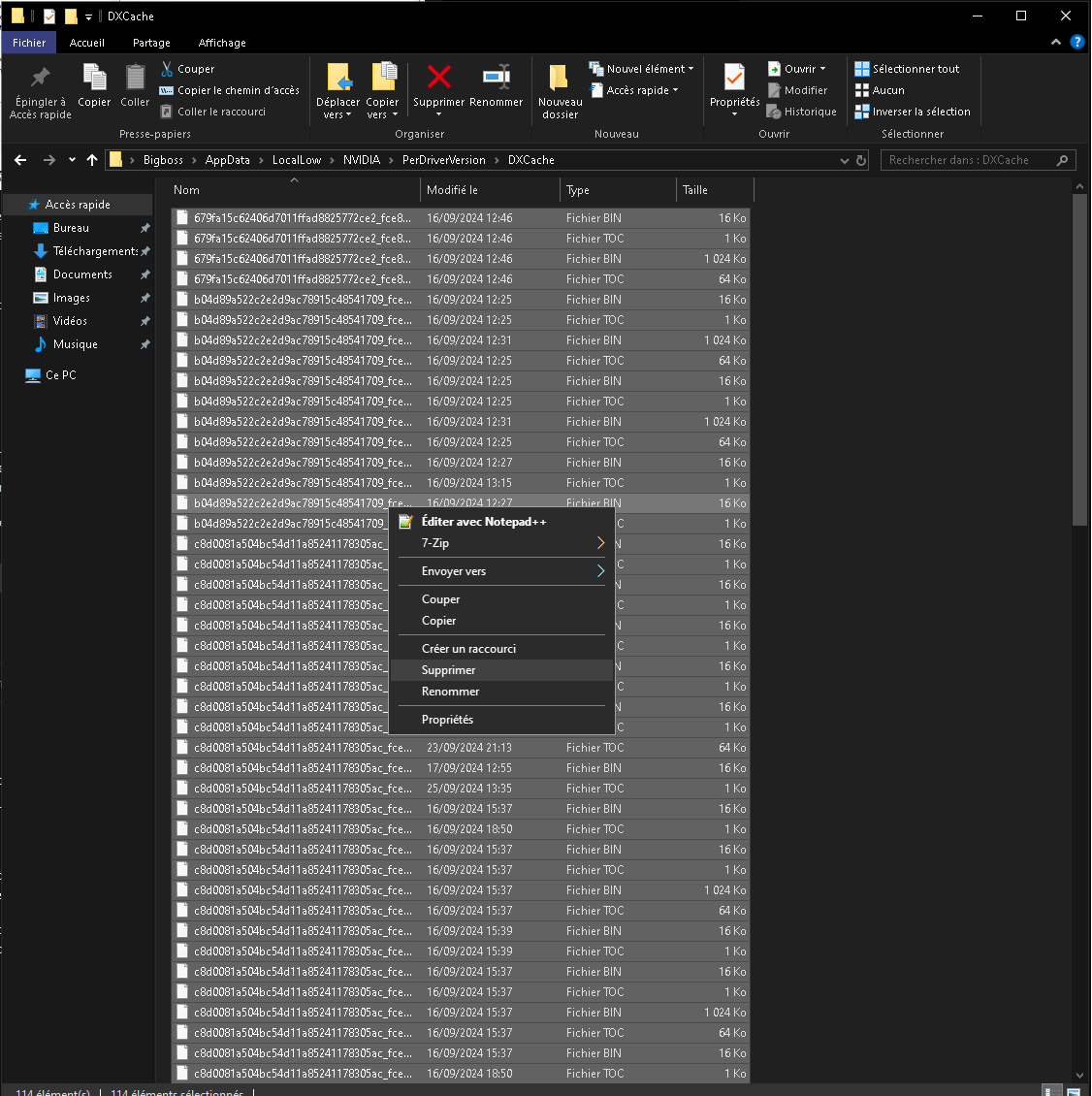This screenshot has width=1092, height=1096.
Task: Switch to details view in the status bar
Action: point(1050,1090)
